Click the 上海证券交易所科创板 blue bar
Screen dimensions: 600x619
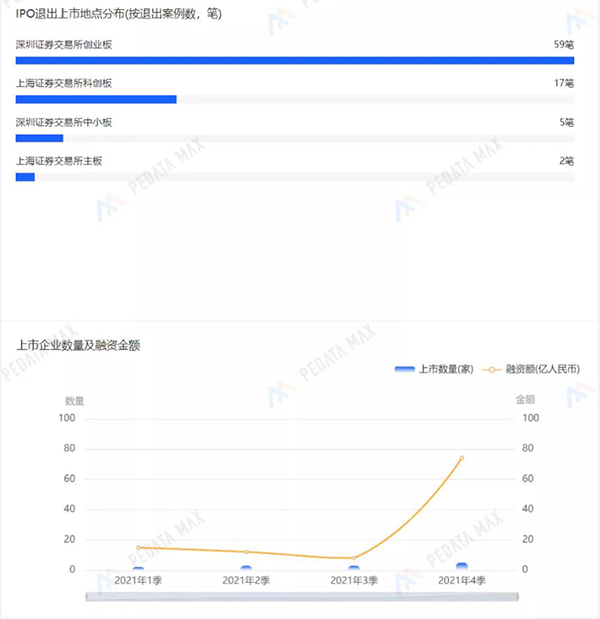pyautogui.click(x=96, y=99)
